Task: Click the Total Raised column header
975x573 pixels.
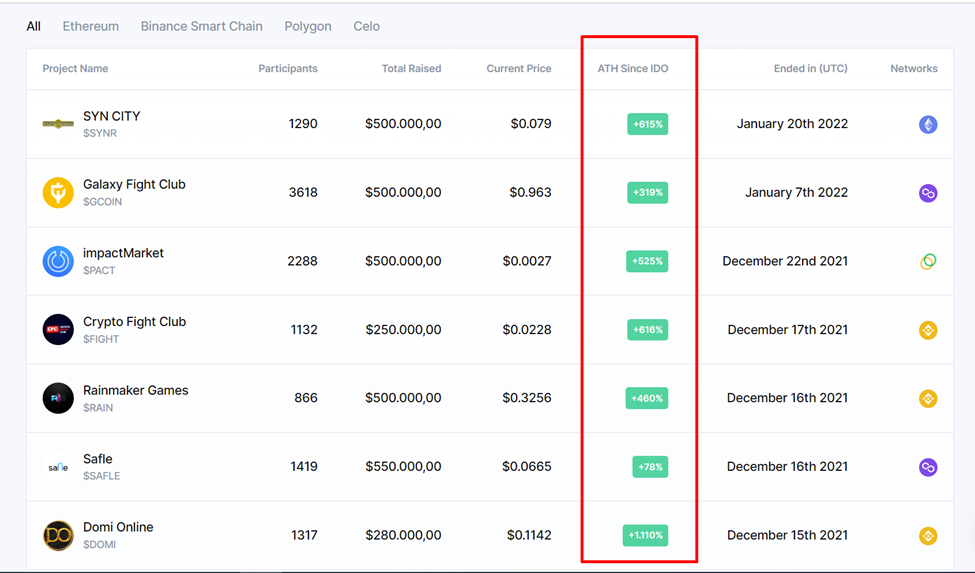Action: (412, 68)
